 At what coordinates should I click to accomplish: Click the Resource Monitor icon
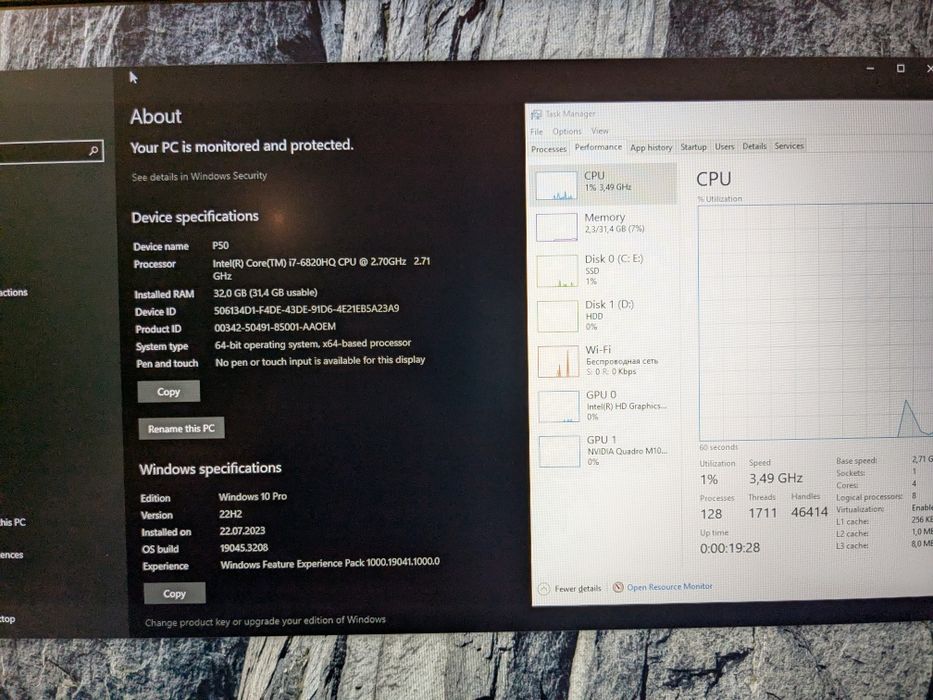click(618, 587)
